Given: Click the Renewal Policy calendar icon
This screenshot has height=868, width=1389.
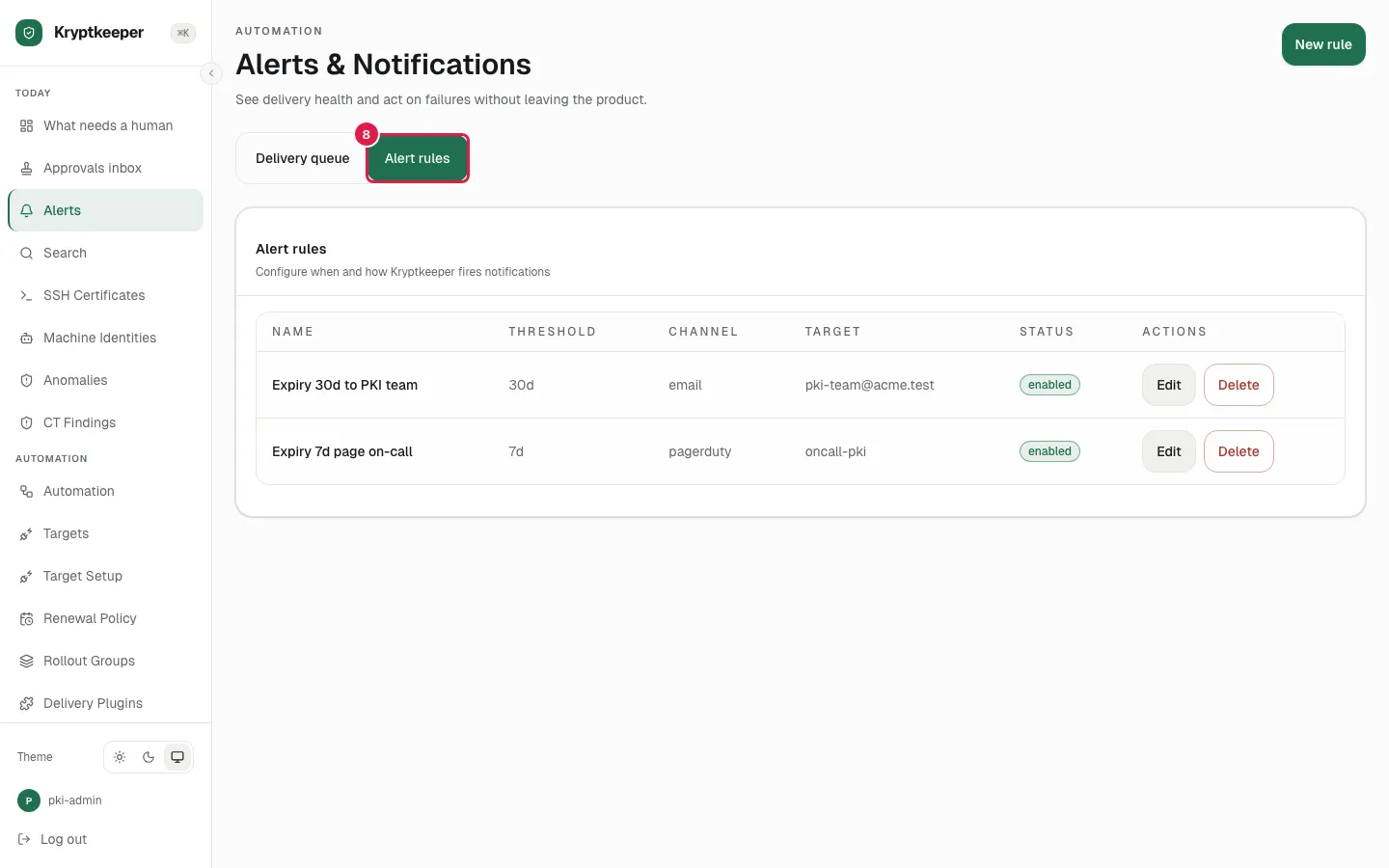Looking at the screenshot, I should point(27,619).
